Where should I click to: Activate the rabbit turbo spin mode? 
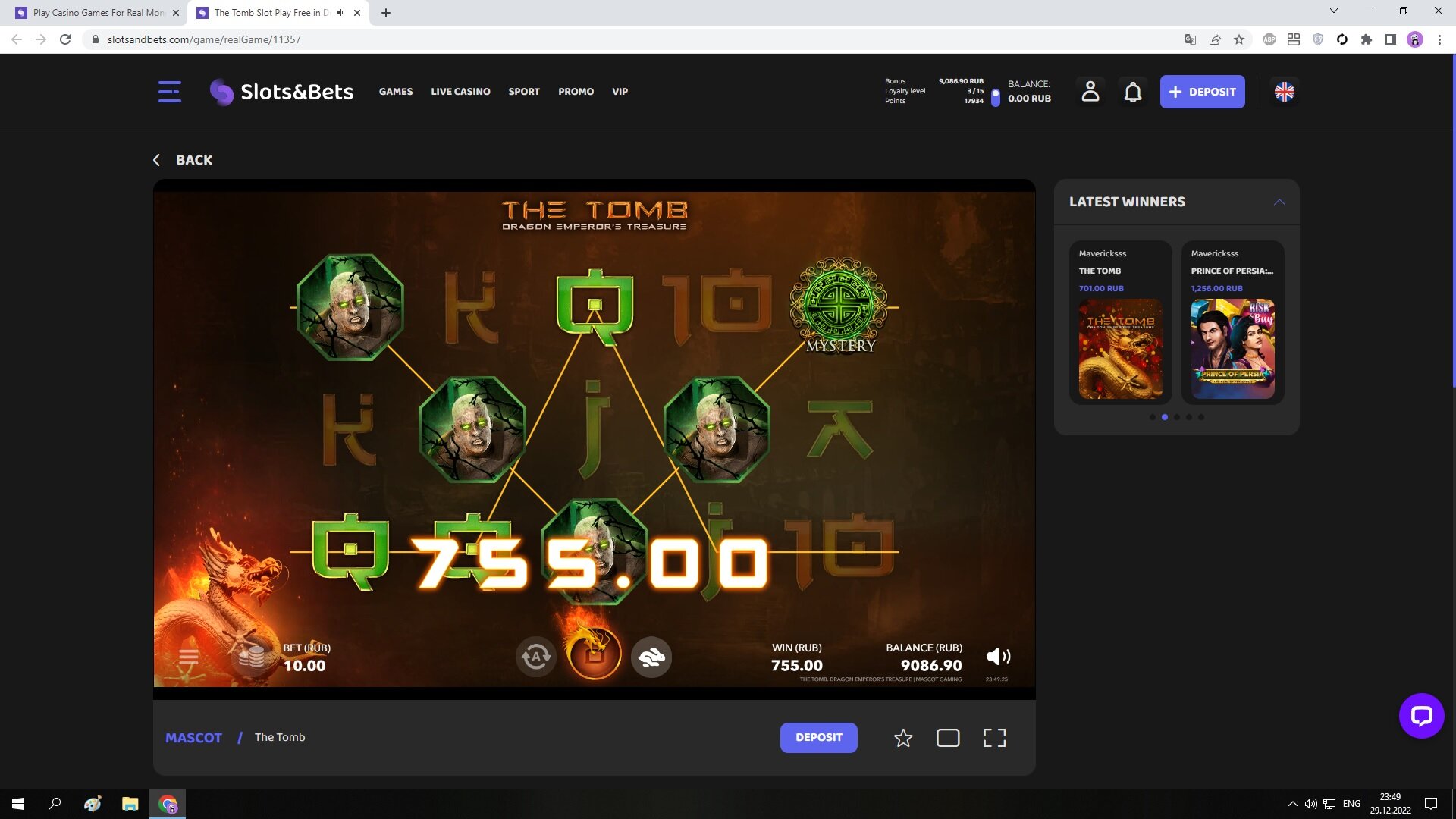pos(651,657)
